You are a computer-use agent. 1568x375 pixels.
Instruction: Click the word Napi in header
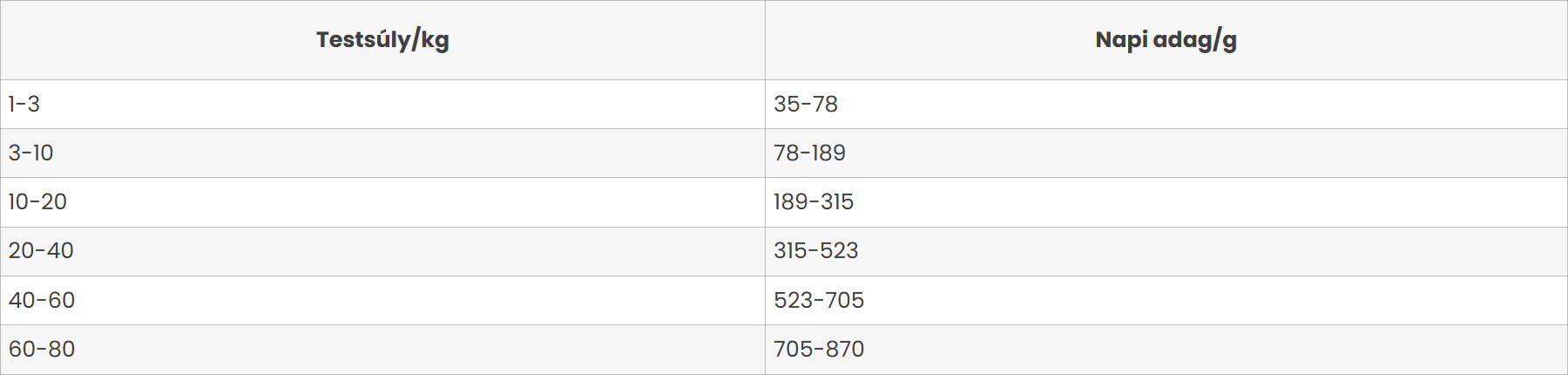point(1121,40)
